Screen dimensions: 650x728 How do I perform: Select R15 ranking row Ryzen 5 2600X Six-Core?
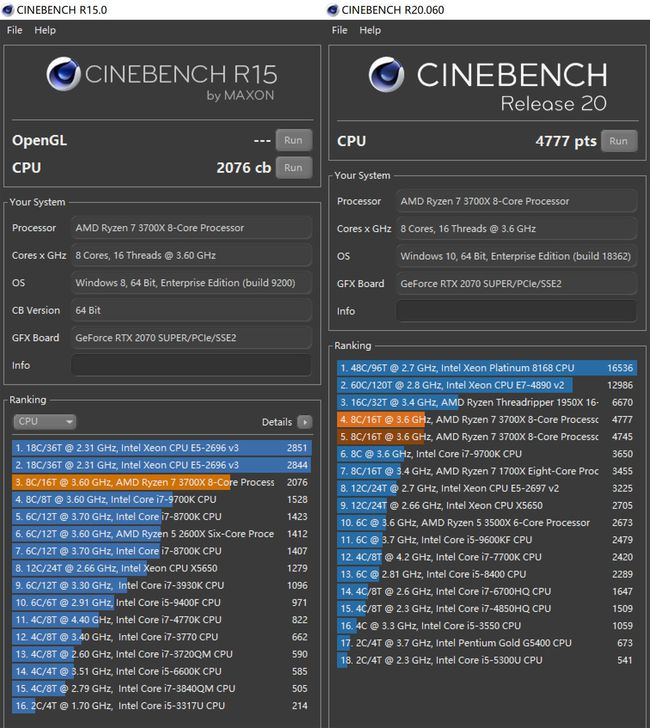(x=162, y=534)
